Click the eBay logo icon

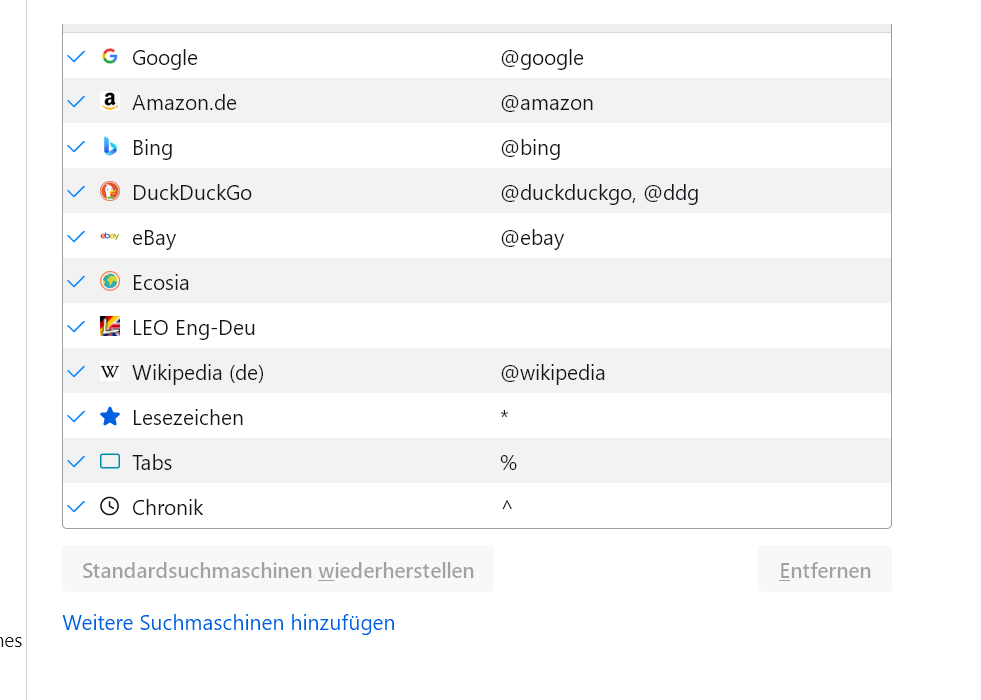pyautogui.click(x=110, y=237)
